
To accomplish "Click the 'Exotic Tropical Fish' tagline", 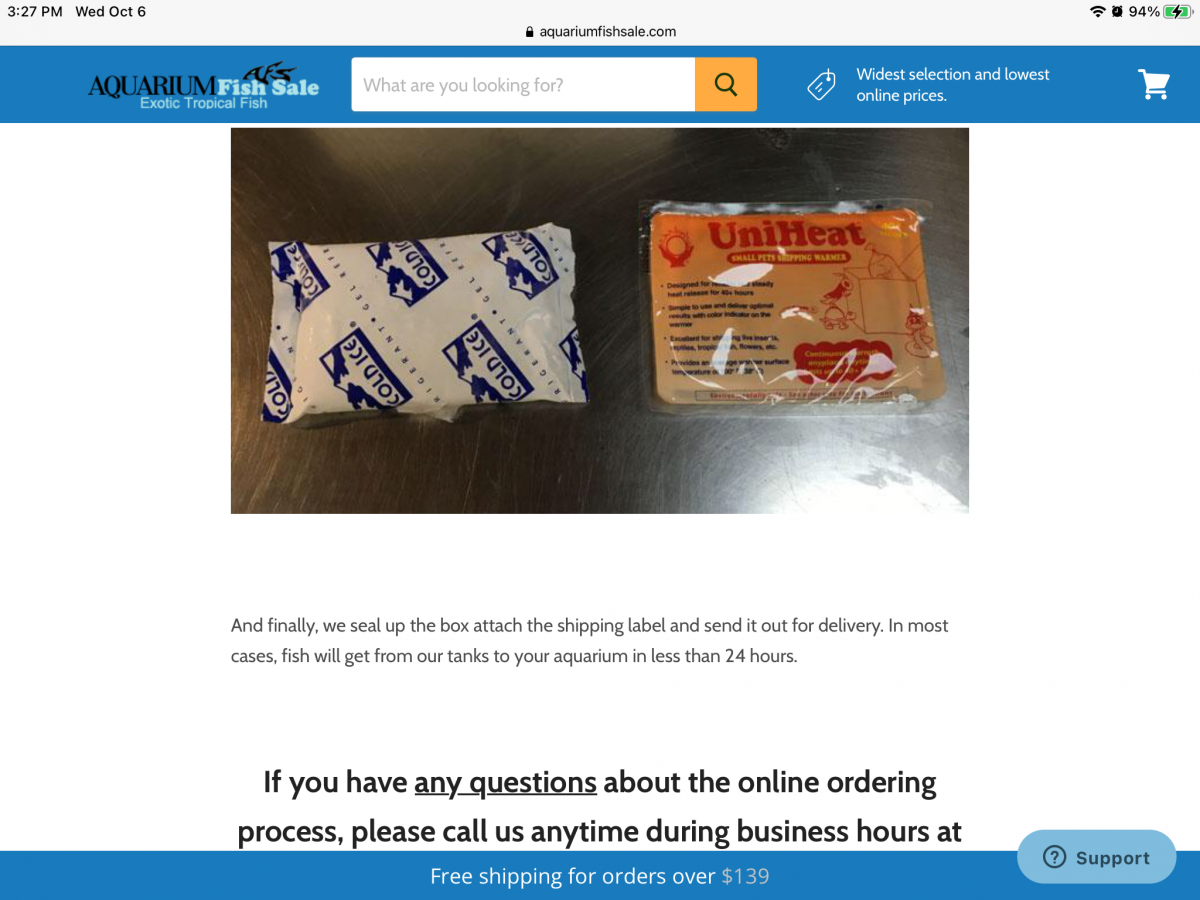I will coord(204,103).
